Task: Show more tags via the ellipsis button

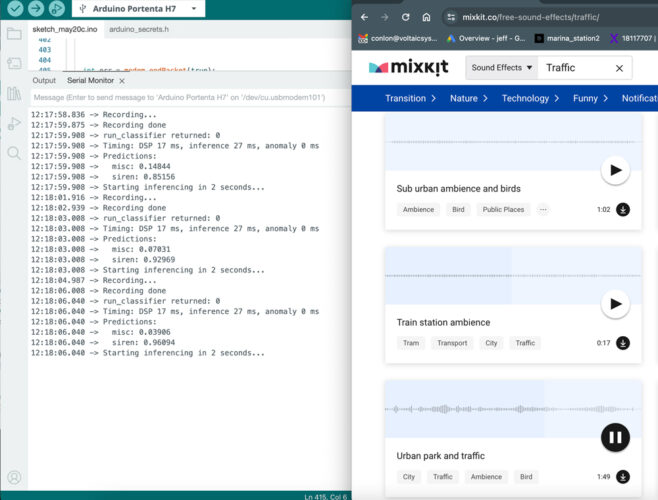Action: tap(543, 210)
